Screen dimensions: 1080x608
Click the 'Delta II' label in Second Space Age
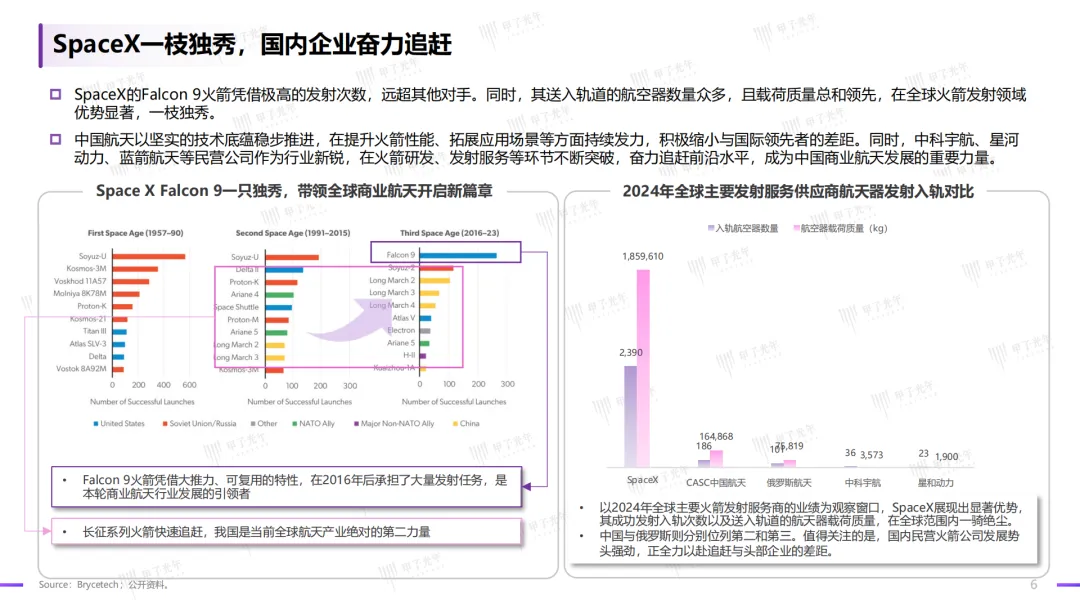pyautogui.click(x=247, y=269)
